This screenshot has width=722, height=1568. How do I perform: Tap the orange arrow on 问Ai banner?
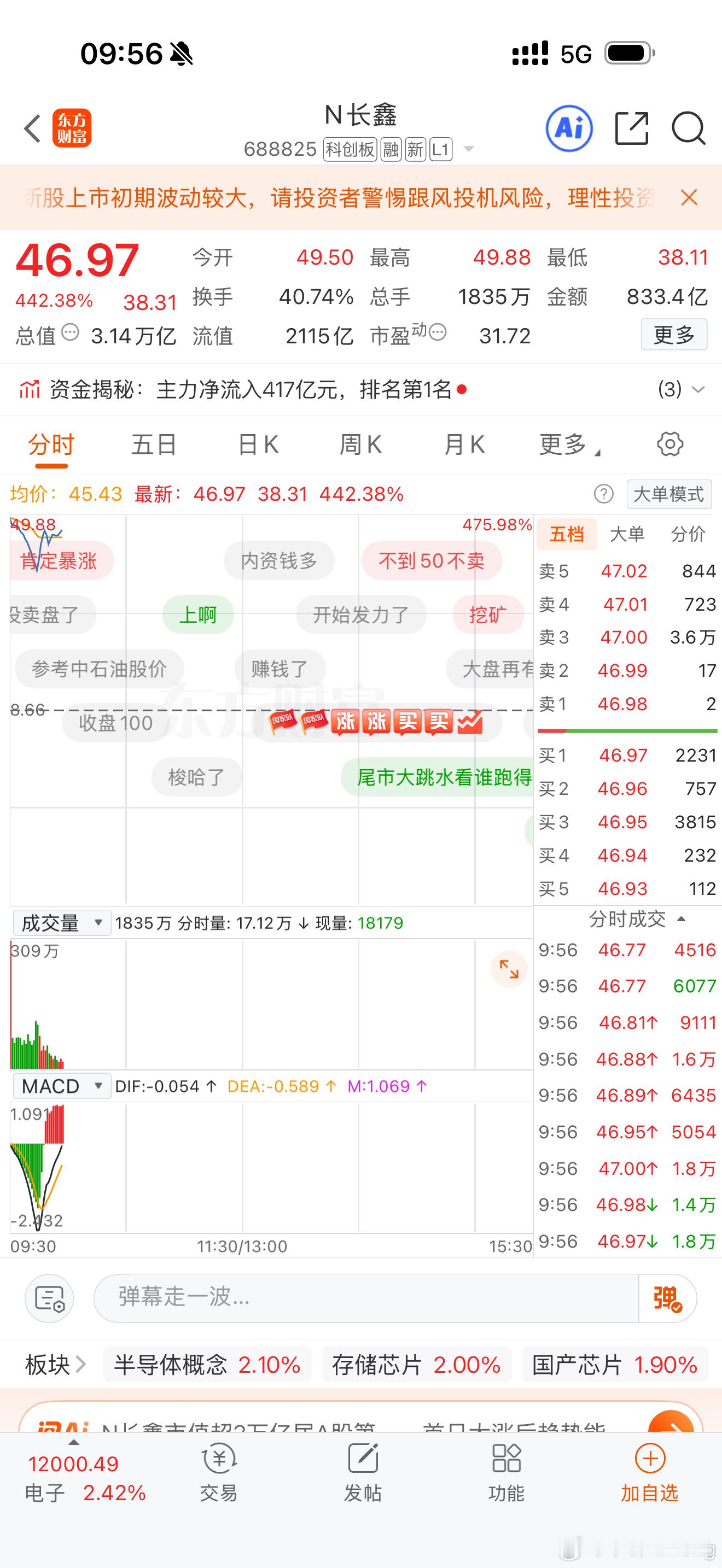pyautogui.click(x=671, y=1423)
